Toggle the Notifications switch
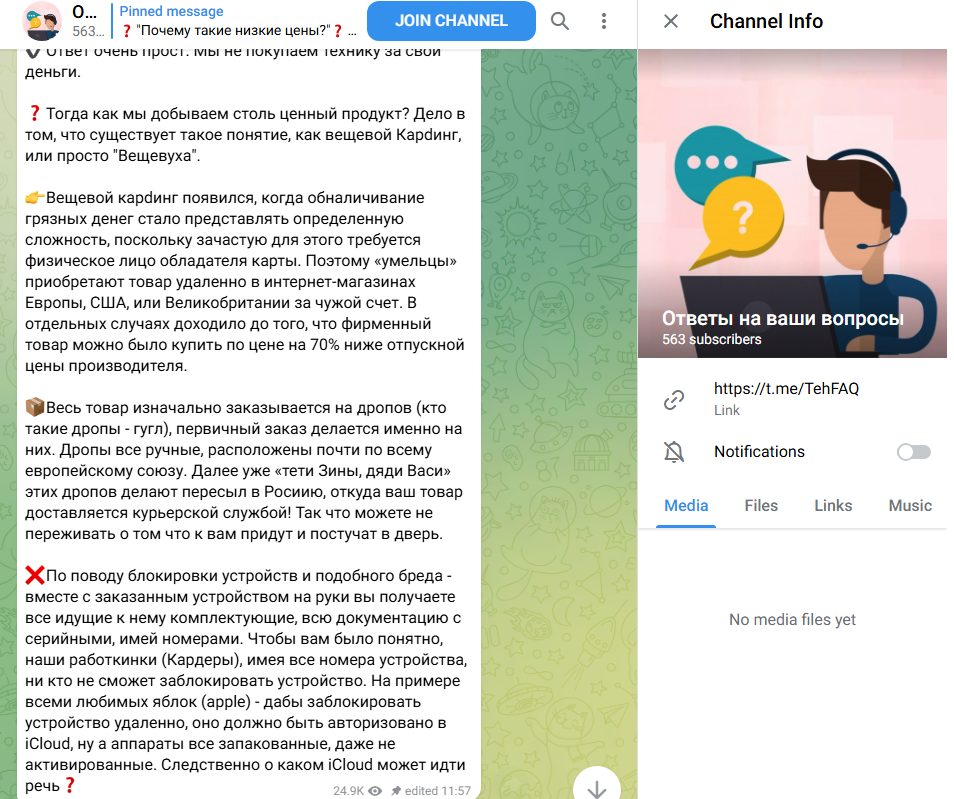This screenshot has width=954, height=799. pyautogui.click(x=913, y=452)
